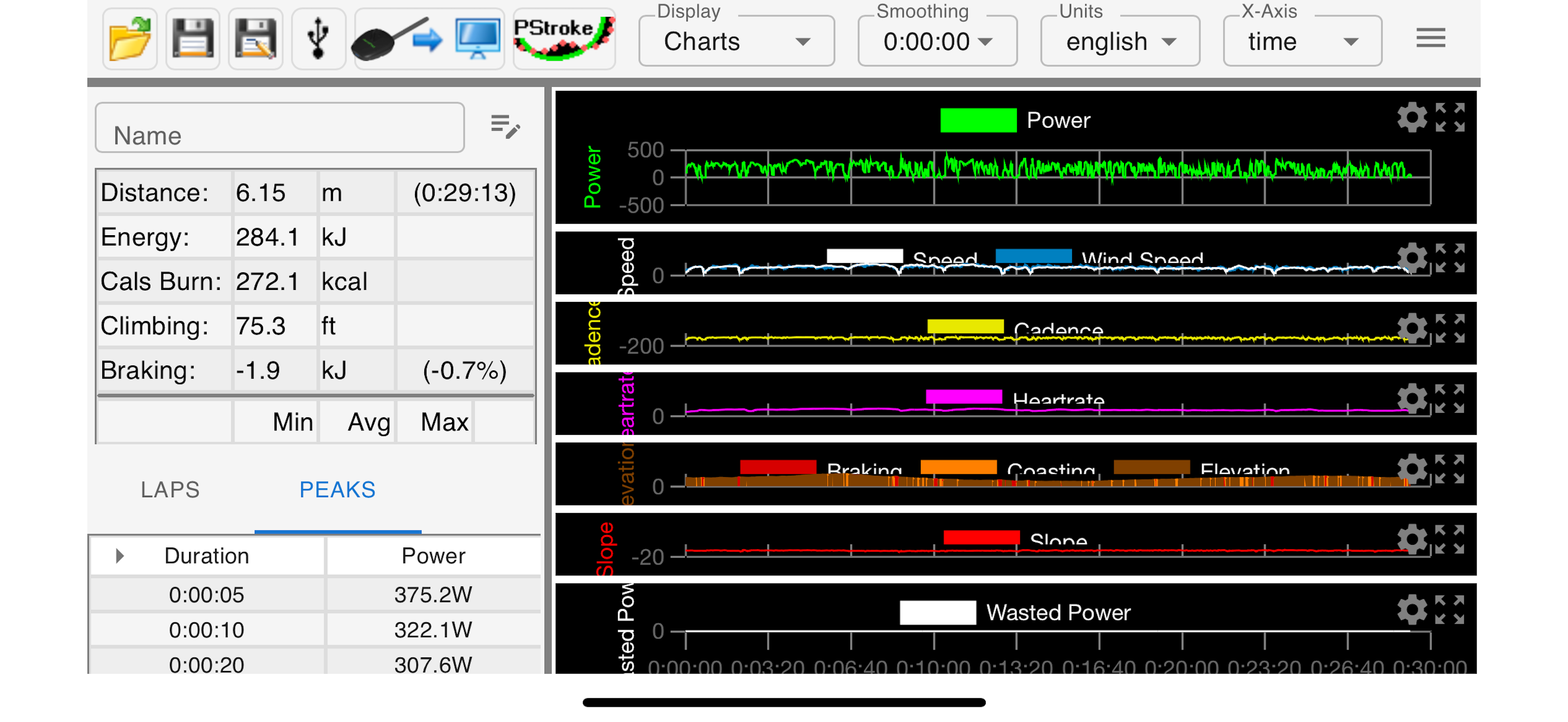Toggle the red Braking legend swatch
1568x722 pixels.
coord(778,467)
